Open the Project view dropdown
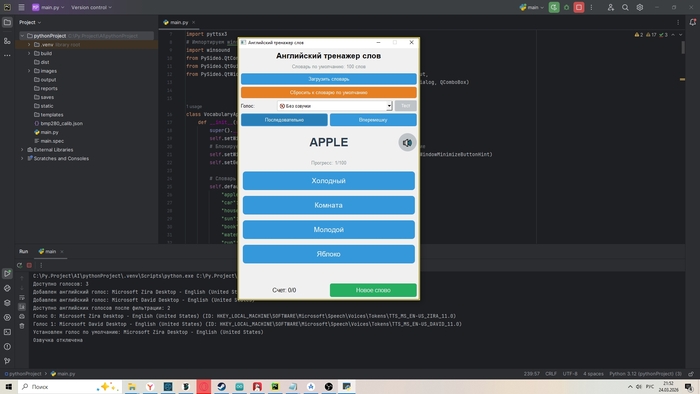The width and height of the screenshot is (700, 394). click(30, 22)
